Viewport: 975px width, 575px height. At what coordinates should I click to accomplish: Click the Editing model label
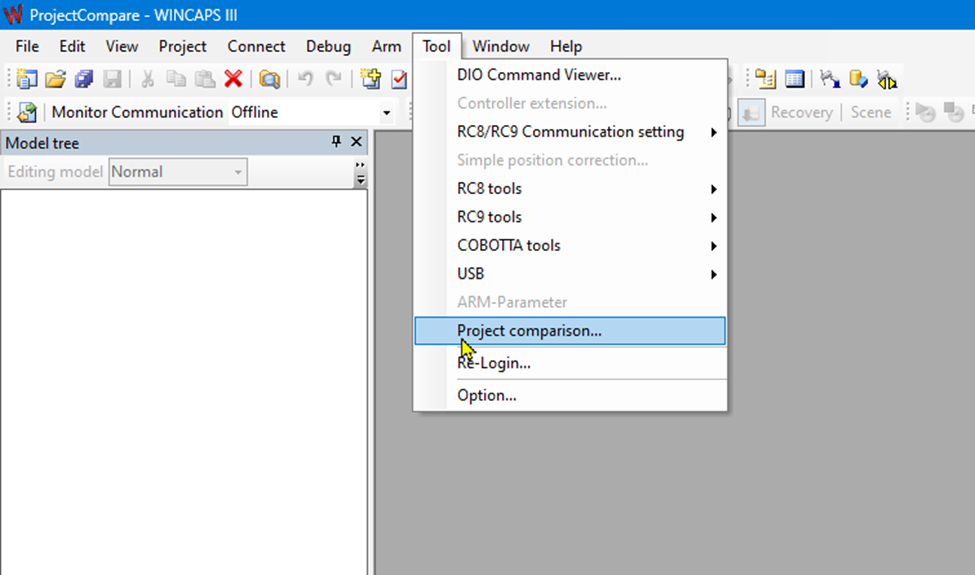[55, 172]
